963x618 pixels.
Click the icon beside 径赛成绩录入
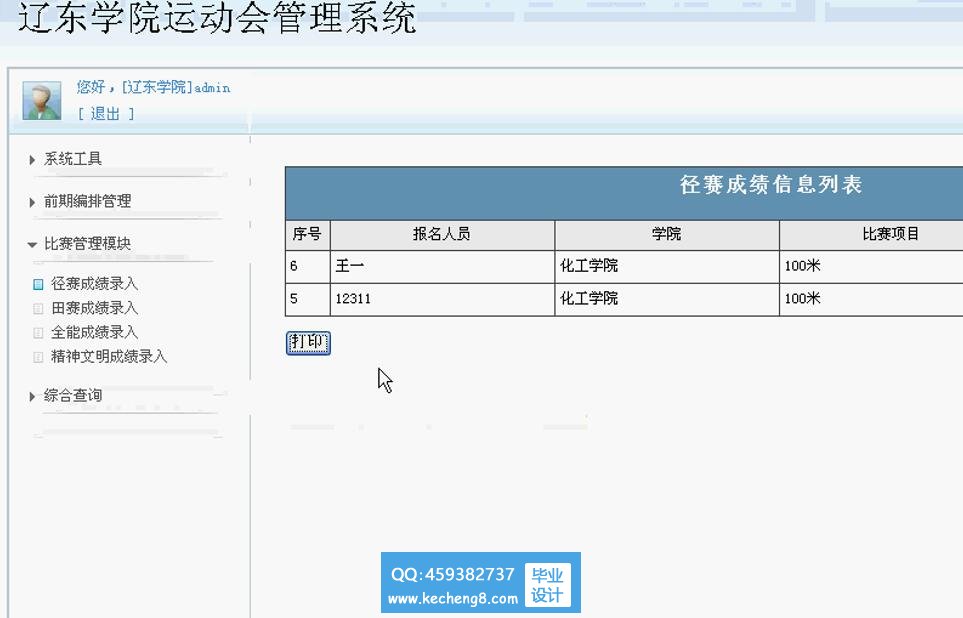[x=38, y=284]
